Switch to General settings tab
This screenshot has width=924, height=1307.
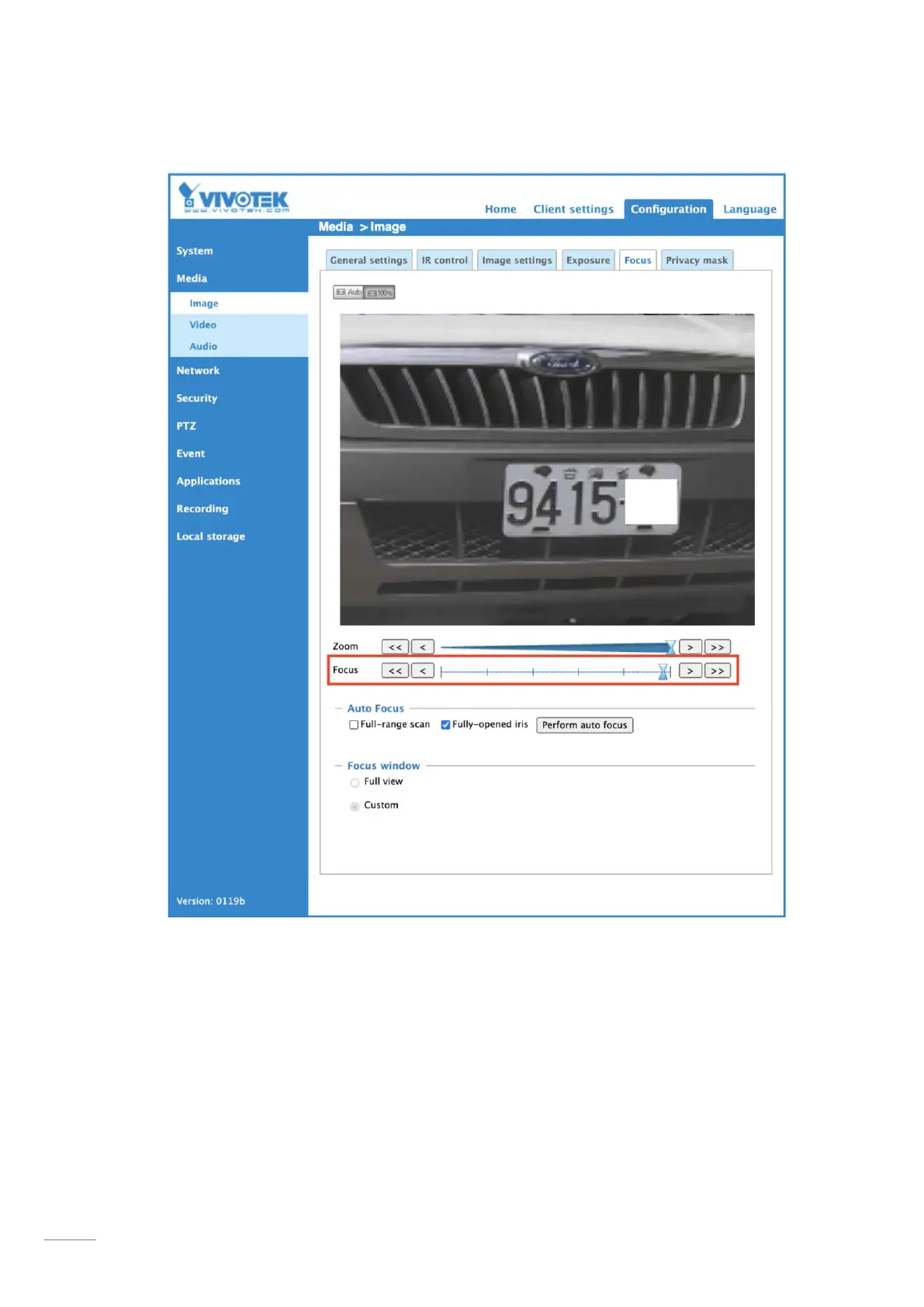(x=369, y=260)
